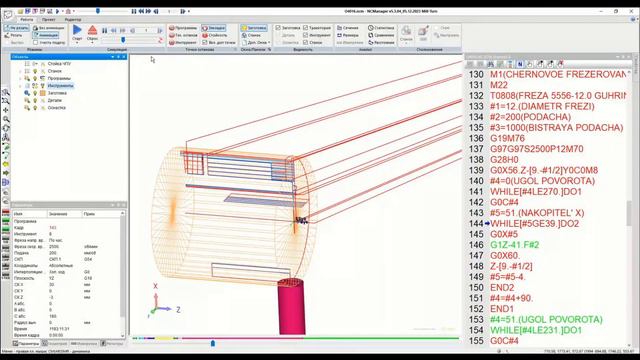This screenshot has height=360, width=640.
Task: Toggle the lightbulb visibility for Станок tree row
Action: click(35, 71)
